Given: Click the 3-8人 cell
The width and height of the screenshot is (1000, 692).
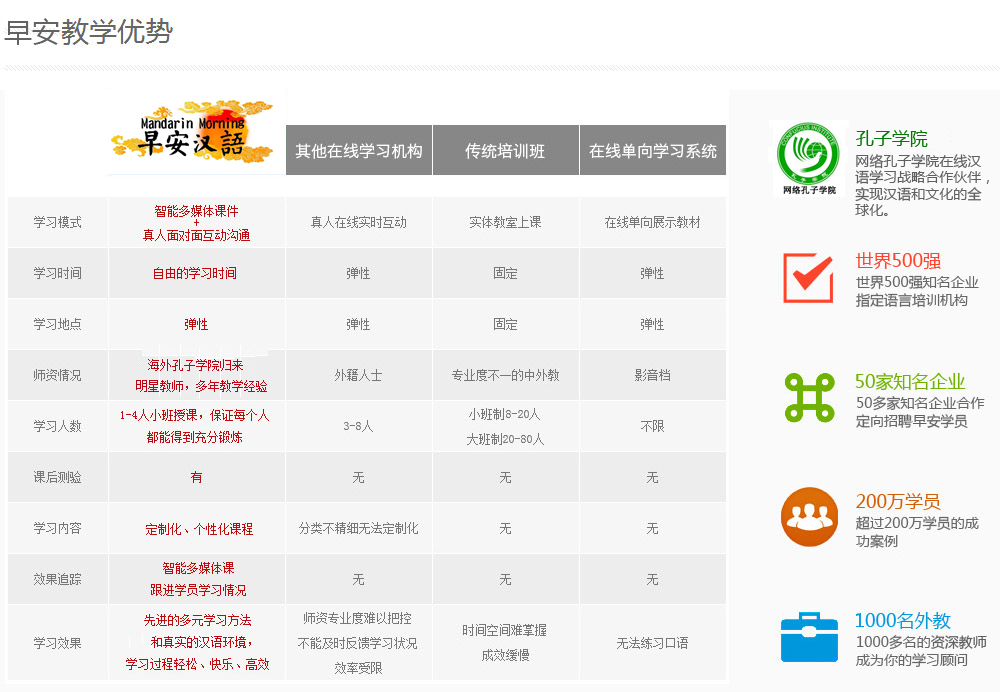Looking at the screenshot, I should tap(358, 426).
